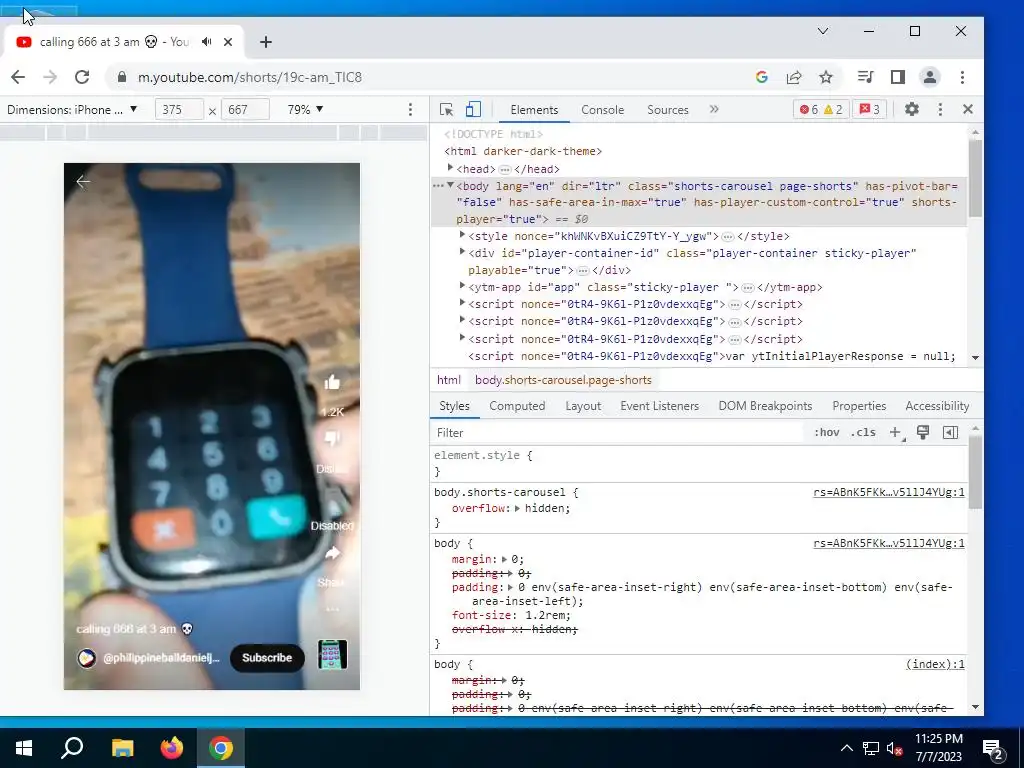Click the Google icon in address bar
The image size is (1024, 768).
761,77
